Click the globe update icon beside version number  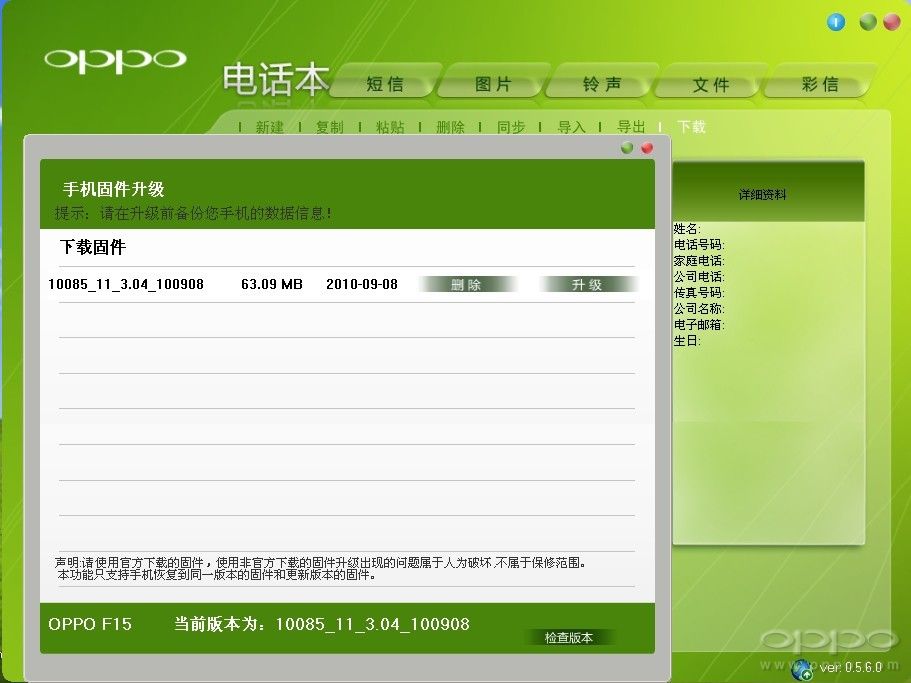(x=804, y=670)
